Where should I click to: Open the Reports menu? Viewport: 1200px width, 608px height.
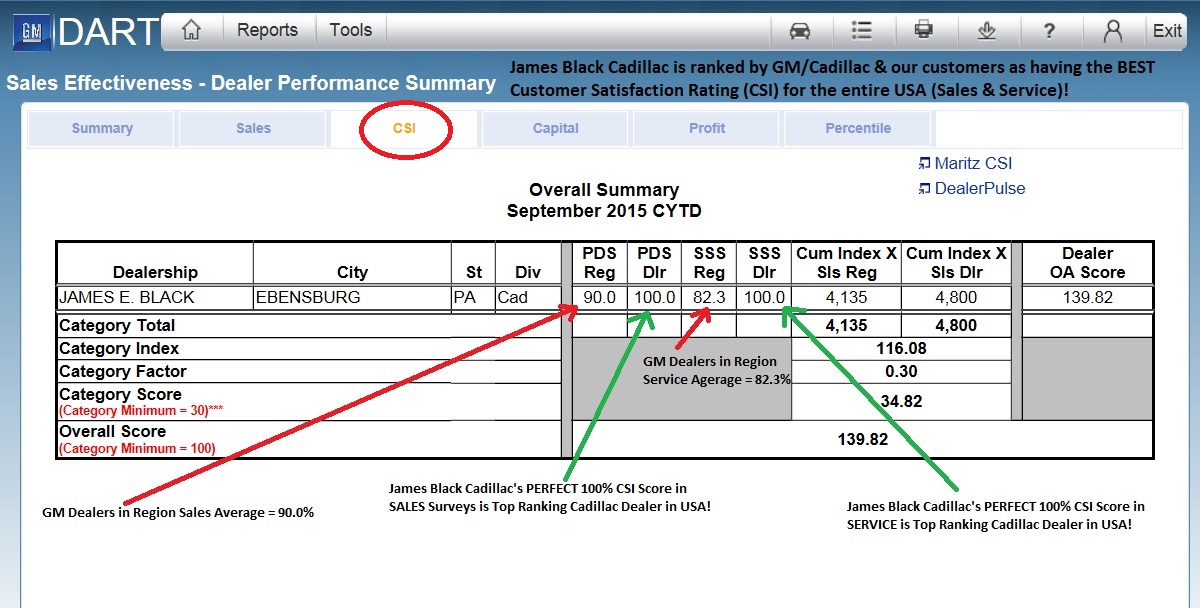tap(267, 30)
